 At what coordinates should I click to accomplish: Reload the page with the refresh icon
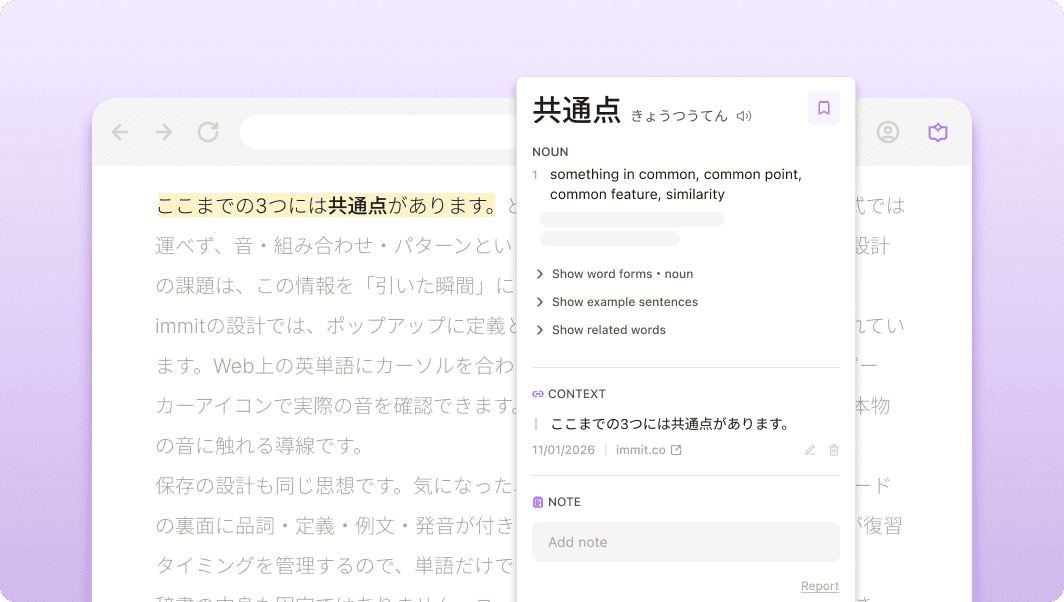[208, 132]
